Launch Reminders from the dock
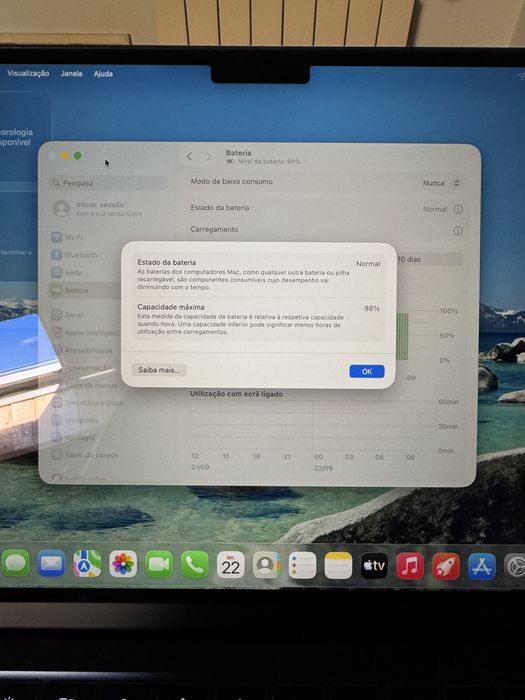 (x=302, y=566)
